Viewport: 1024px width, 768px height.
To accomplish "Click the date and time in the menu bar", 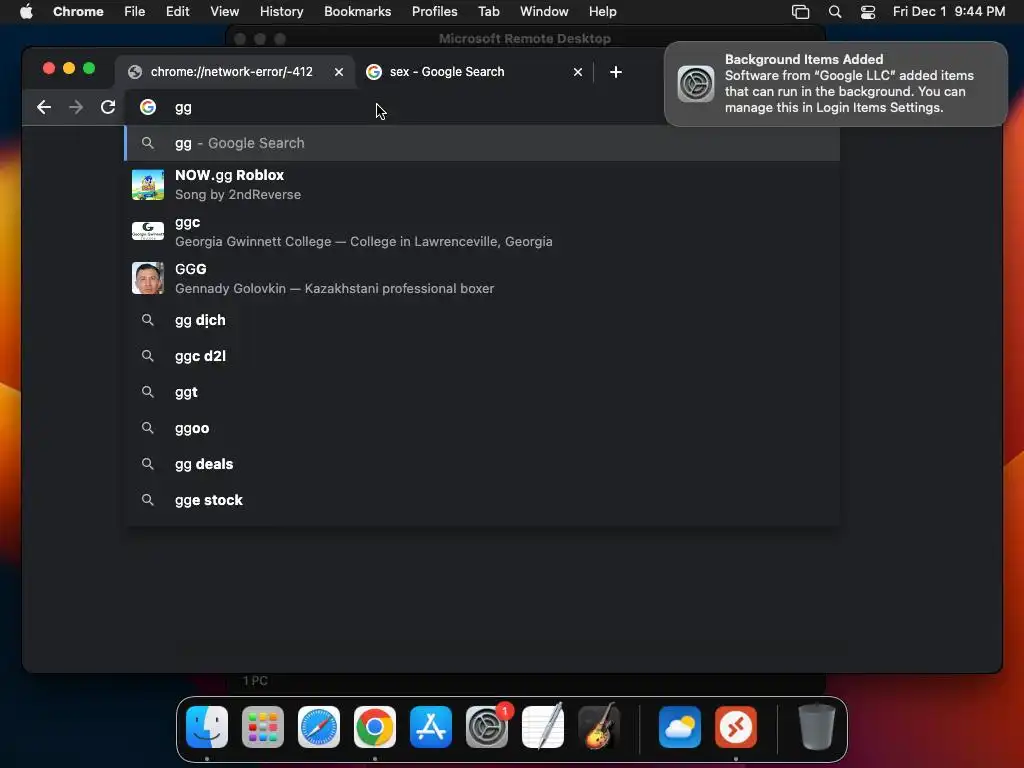I will tap(949, 12).
